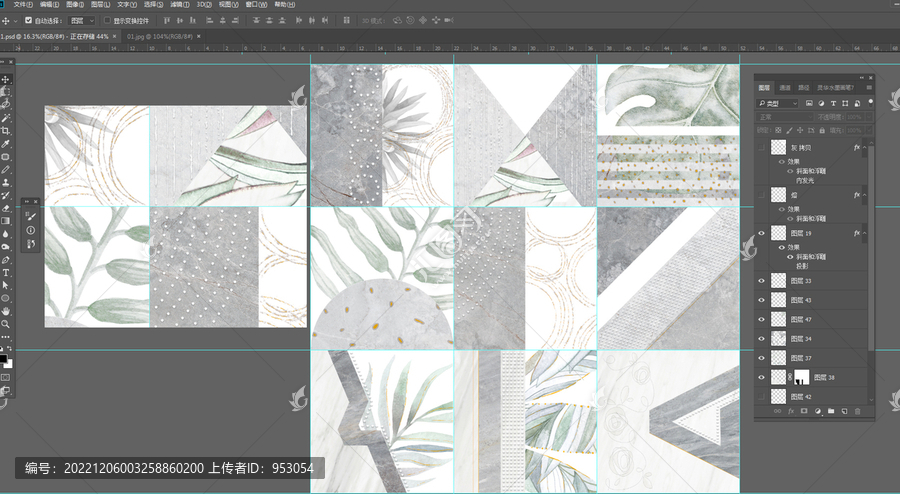Click the delete layer trash icon
Image resolution: width=900 pixels, height=494 pixels.
click(858, 411)
